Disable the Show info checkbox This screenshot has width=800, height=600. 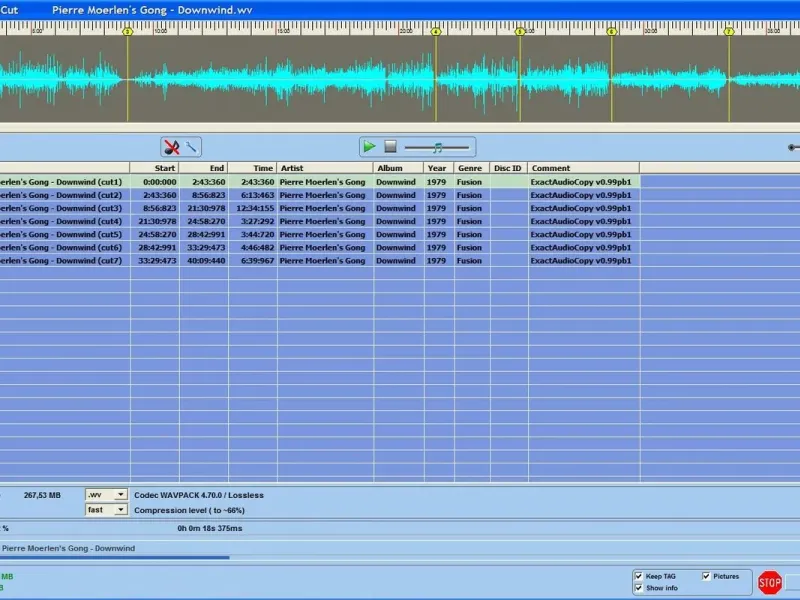coord(639,588)
